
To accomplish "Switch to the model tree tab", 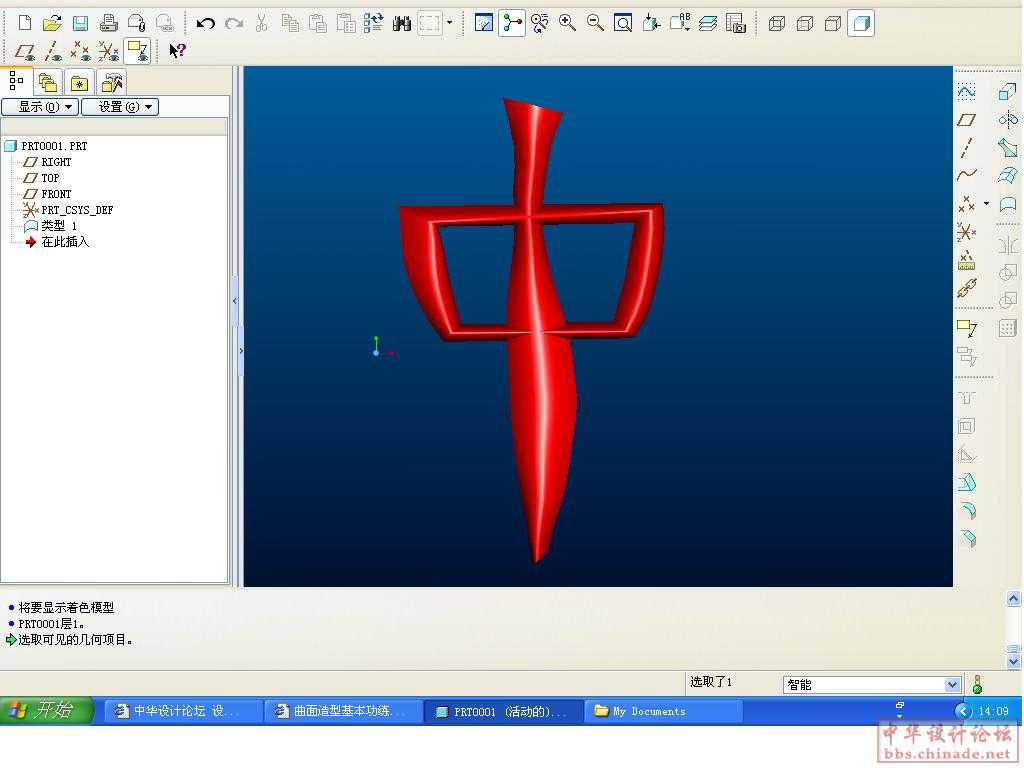I will (16, 82).
